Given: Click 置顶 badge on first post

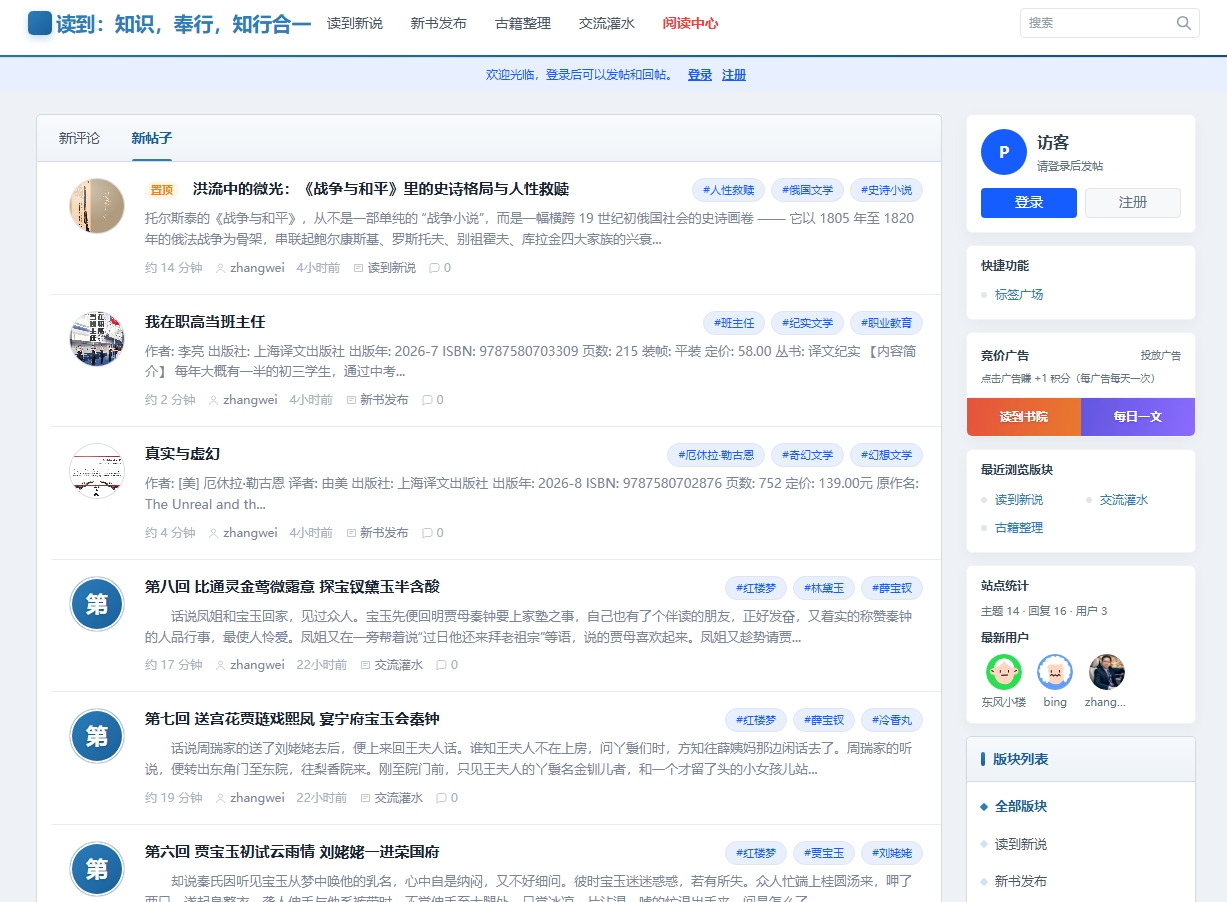Looking at the screenshot, I should click(162, 190).
